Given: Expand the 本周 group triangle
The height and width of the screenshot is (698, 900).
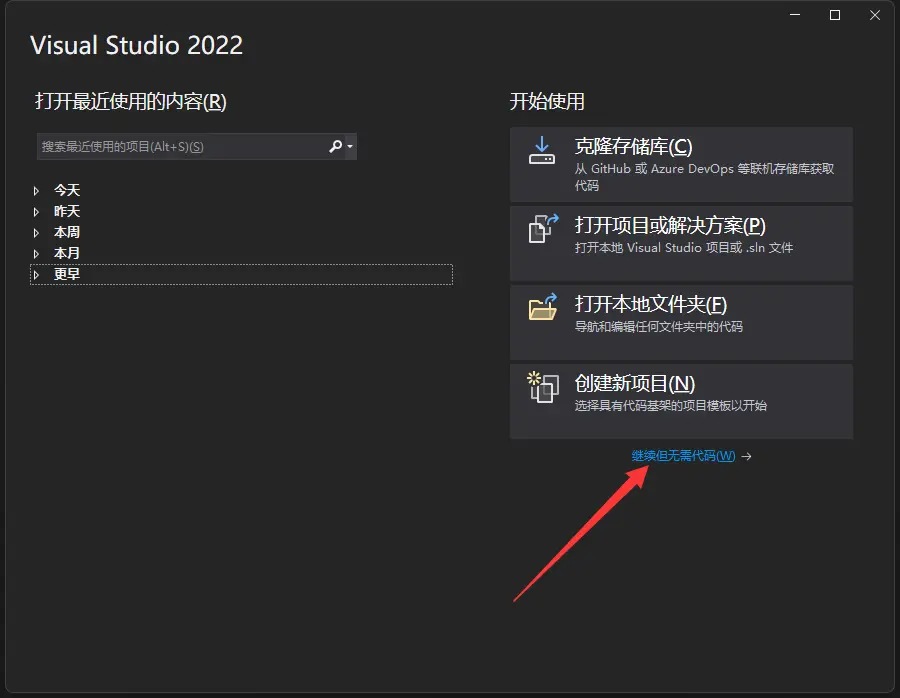Looking at the screenshot, I should click(x=36, y=232).
